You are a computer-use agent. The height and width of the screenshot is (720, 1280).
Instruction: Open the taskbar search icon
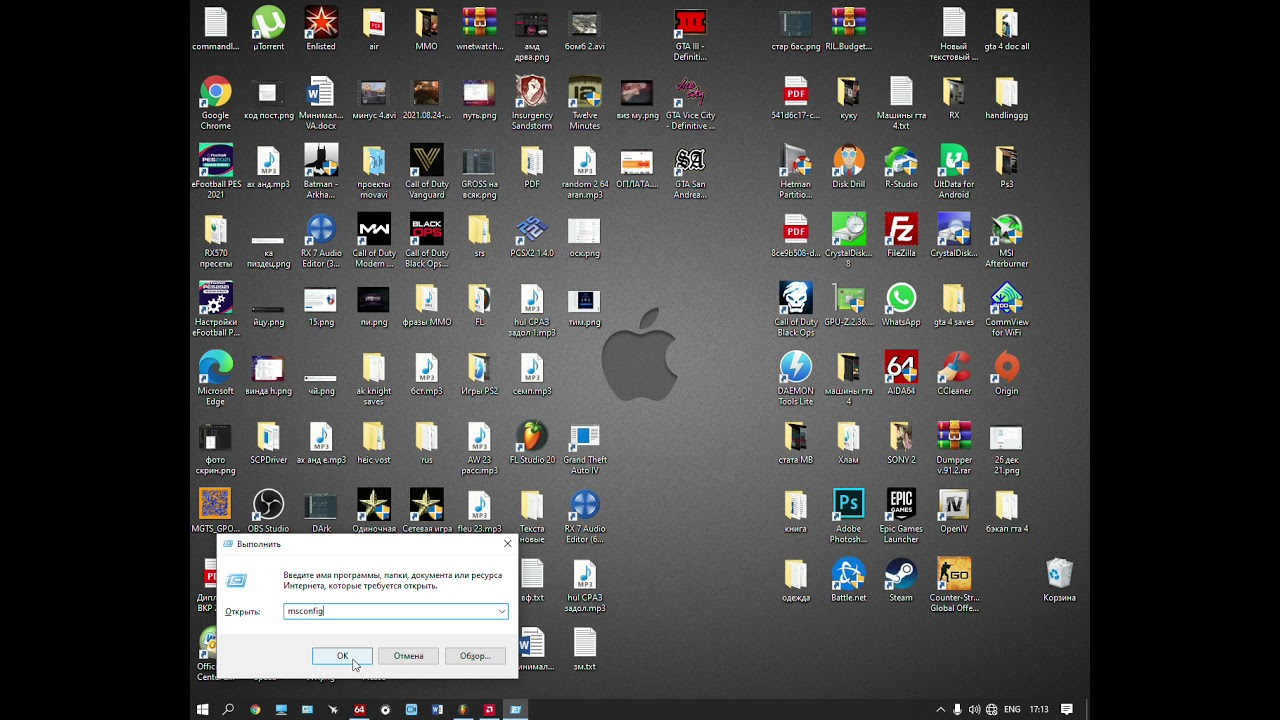(229, 709)
